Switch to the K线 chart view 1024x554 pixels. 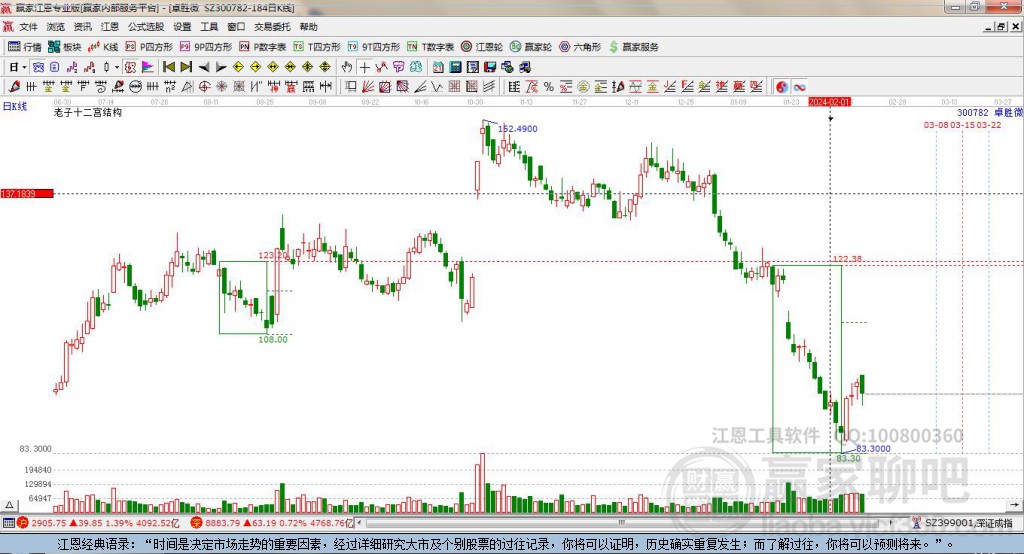(103, 46)
